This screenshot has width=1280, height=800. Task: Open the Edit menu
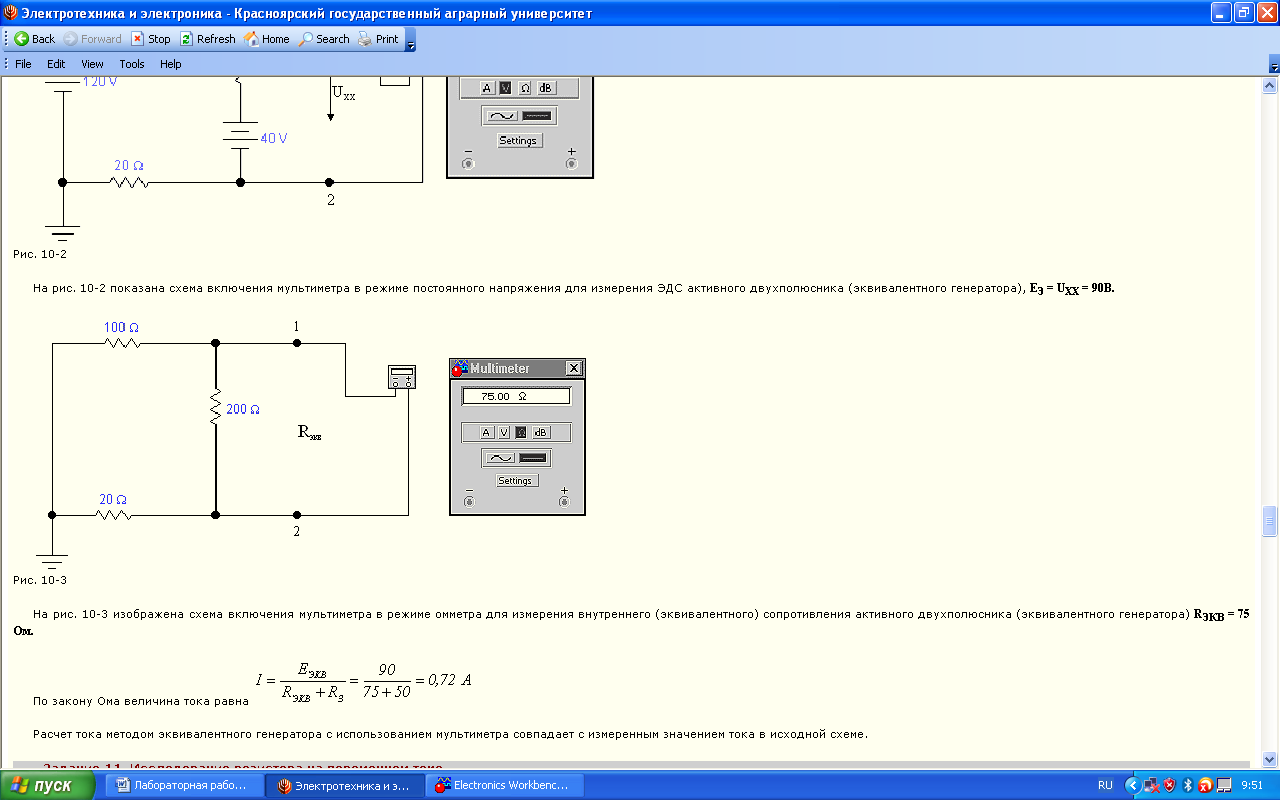[56, 64]
